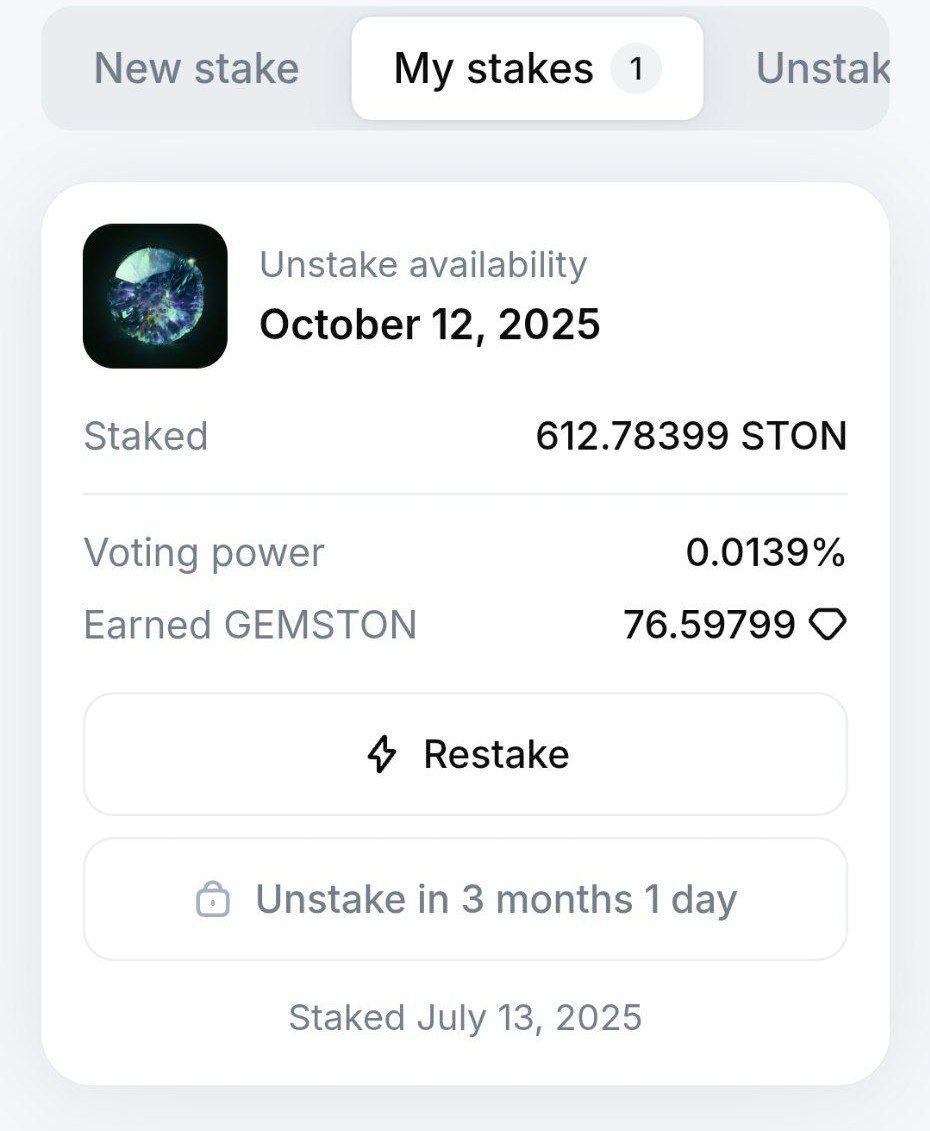This screenshot has width=930, height=1131.
Task: Click the divider line under Staked row
Action: [x=465, y=495]
